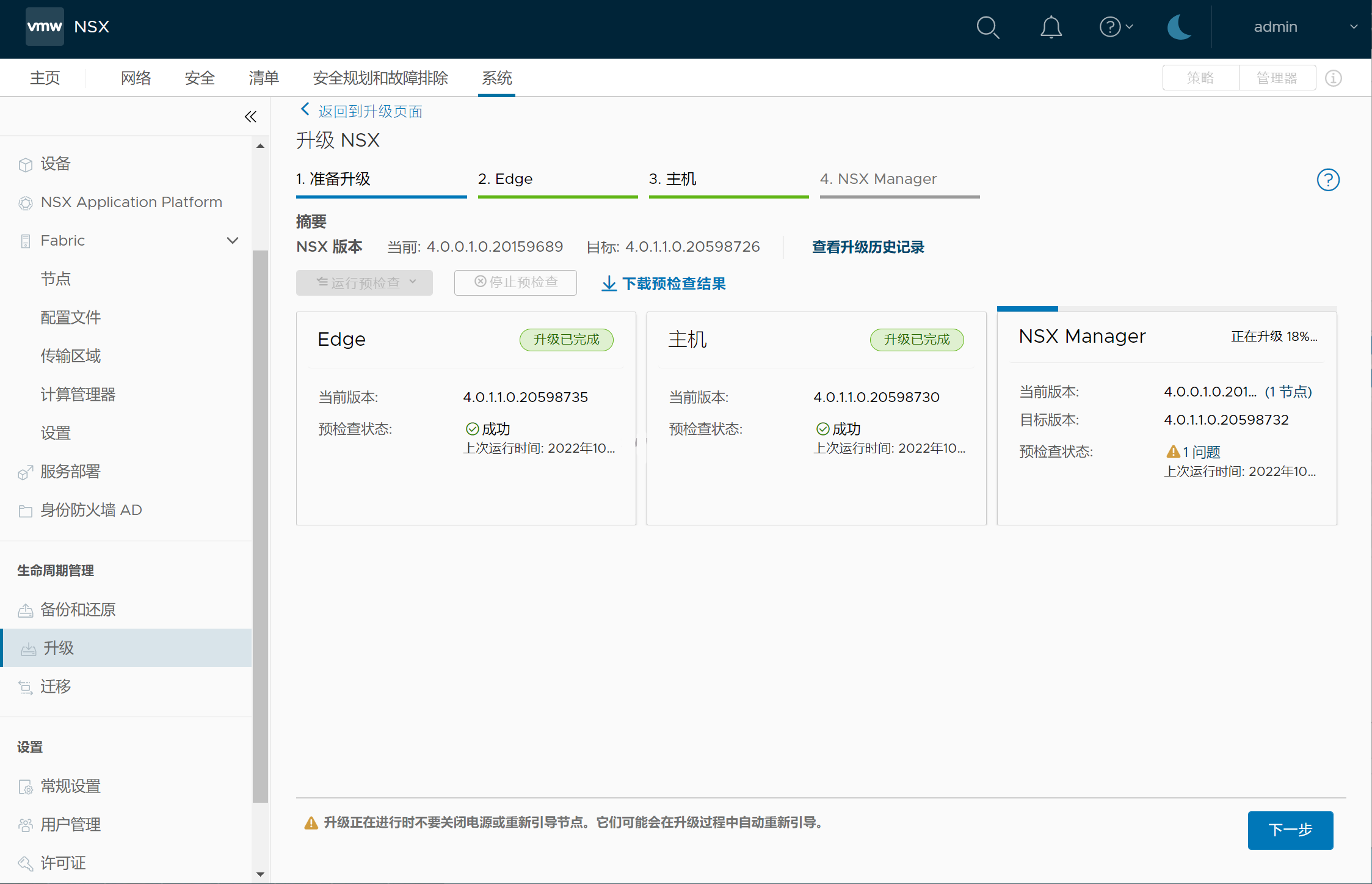1372x884 pixels.
Task: Open the help question mark menu
Action: [x=1116, y=27]
